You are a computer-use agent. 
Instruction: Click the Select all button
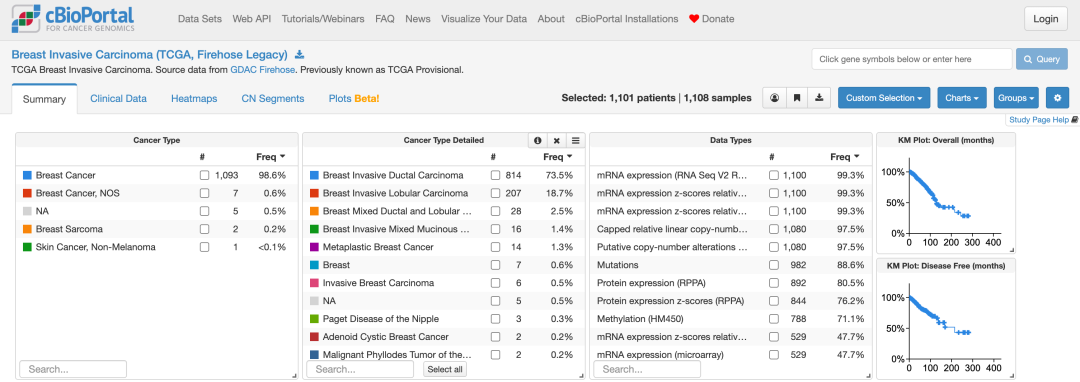[444, 369]
